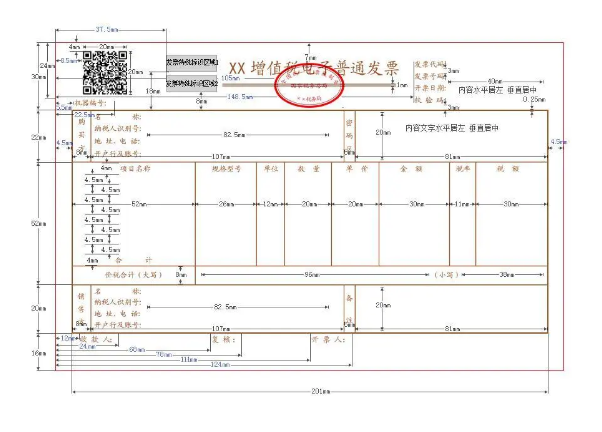Click the '合计' row label
This screenshot has height=432, width=602.
(134, 260)
